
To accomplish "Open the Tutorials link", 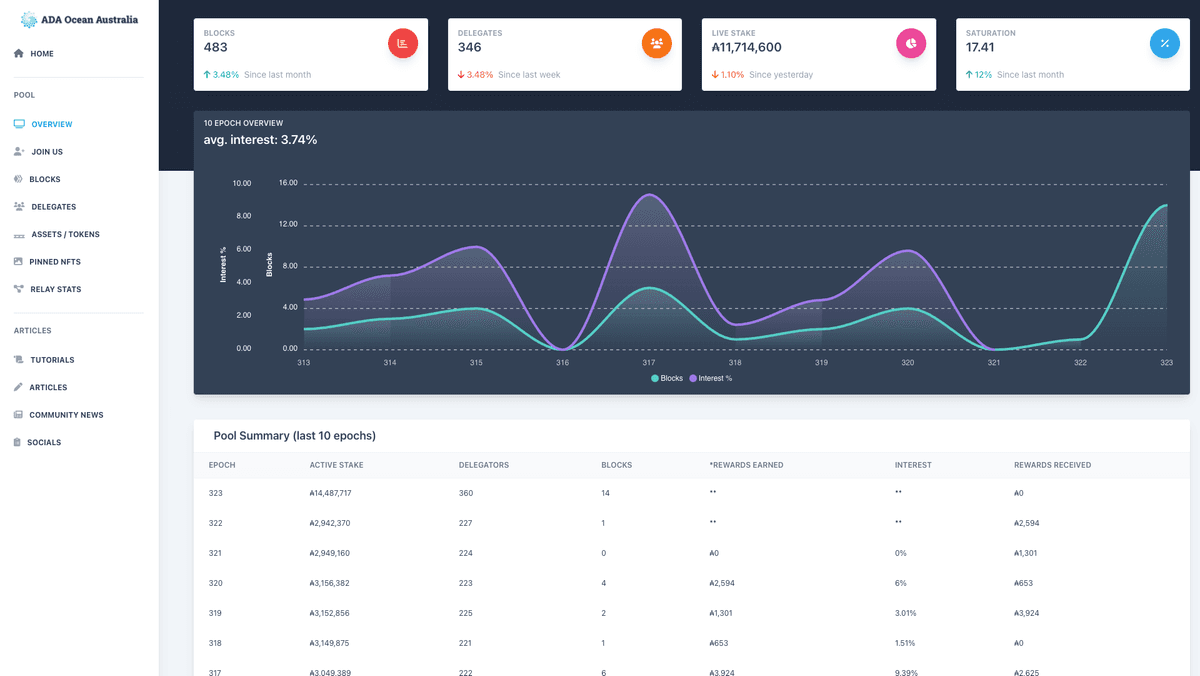I will click(52, 360).
